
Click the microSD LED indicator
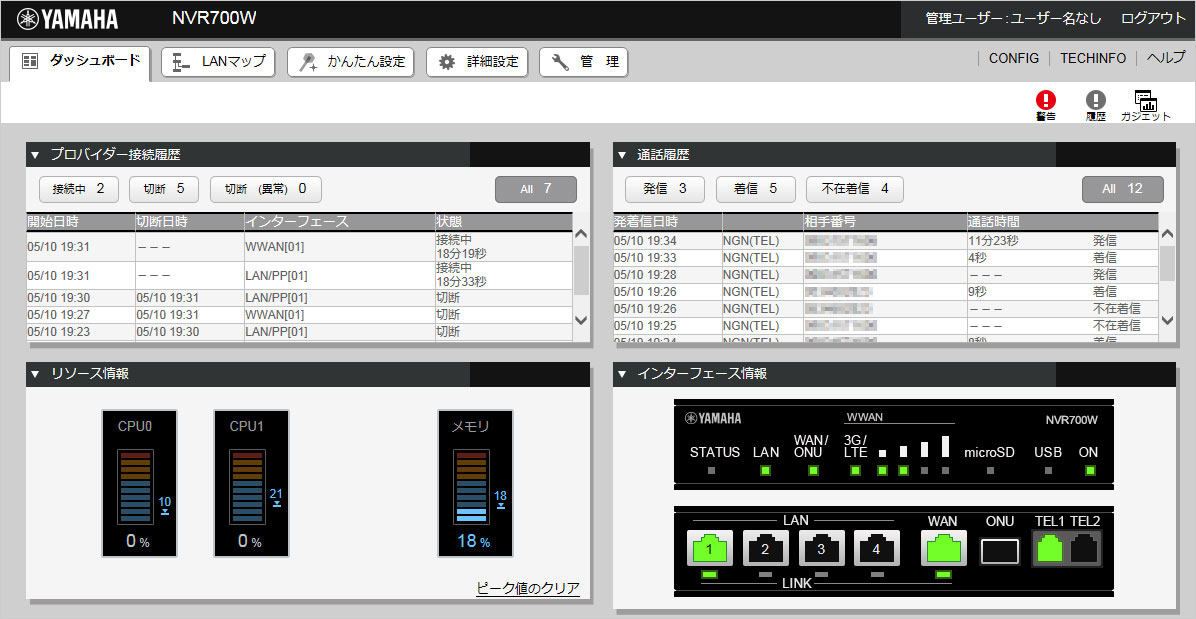(990, 470)
